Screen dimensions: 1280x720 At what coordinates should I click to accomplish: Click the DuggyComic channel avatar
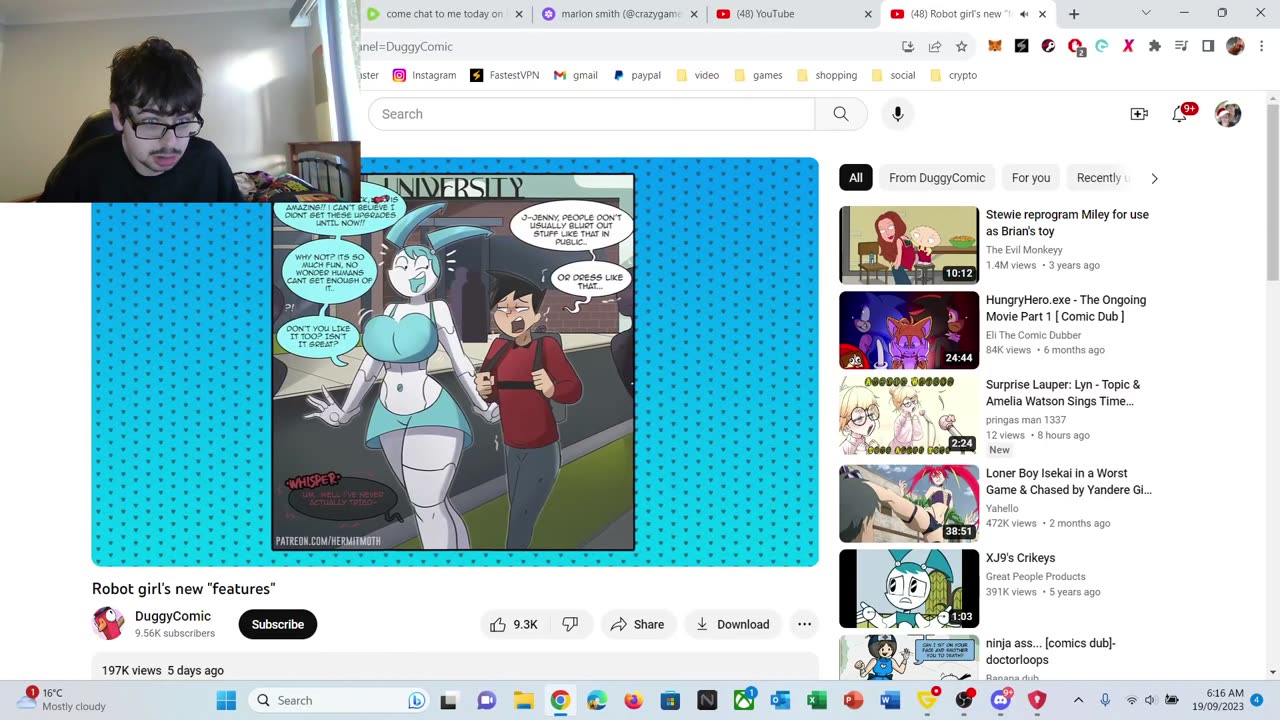tap(108, 624)
